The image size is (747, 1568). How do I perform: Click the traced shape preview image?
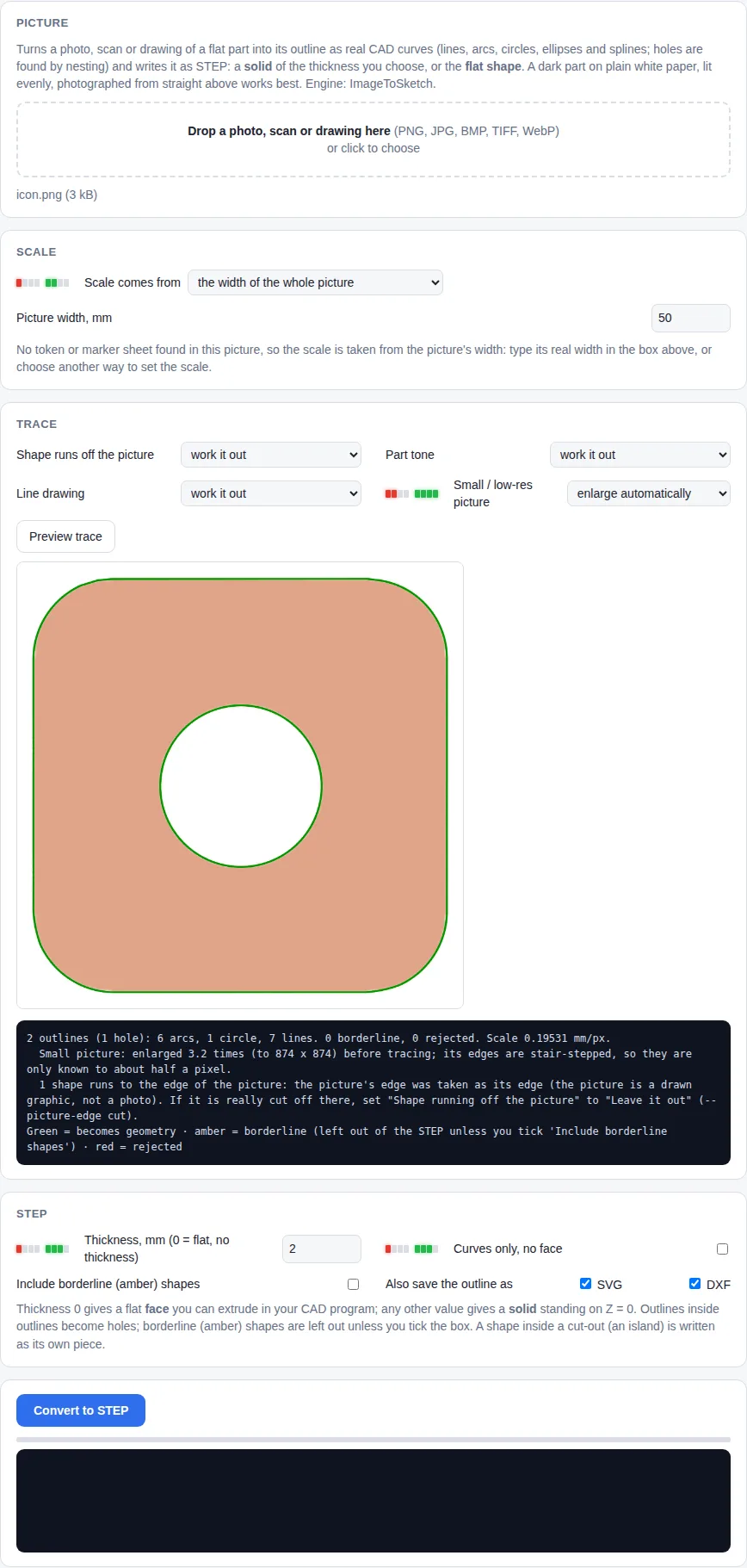240,785
